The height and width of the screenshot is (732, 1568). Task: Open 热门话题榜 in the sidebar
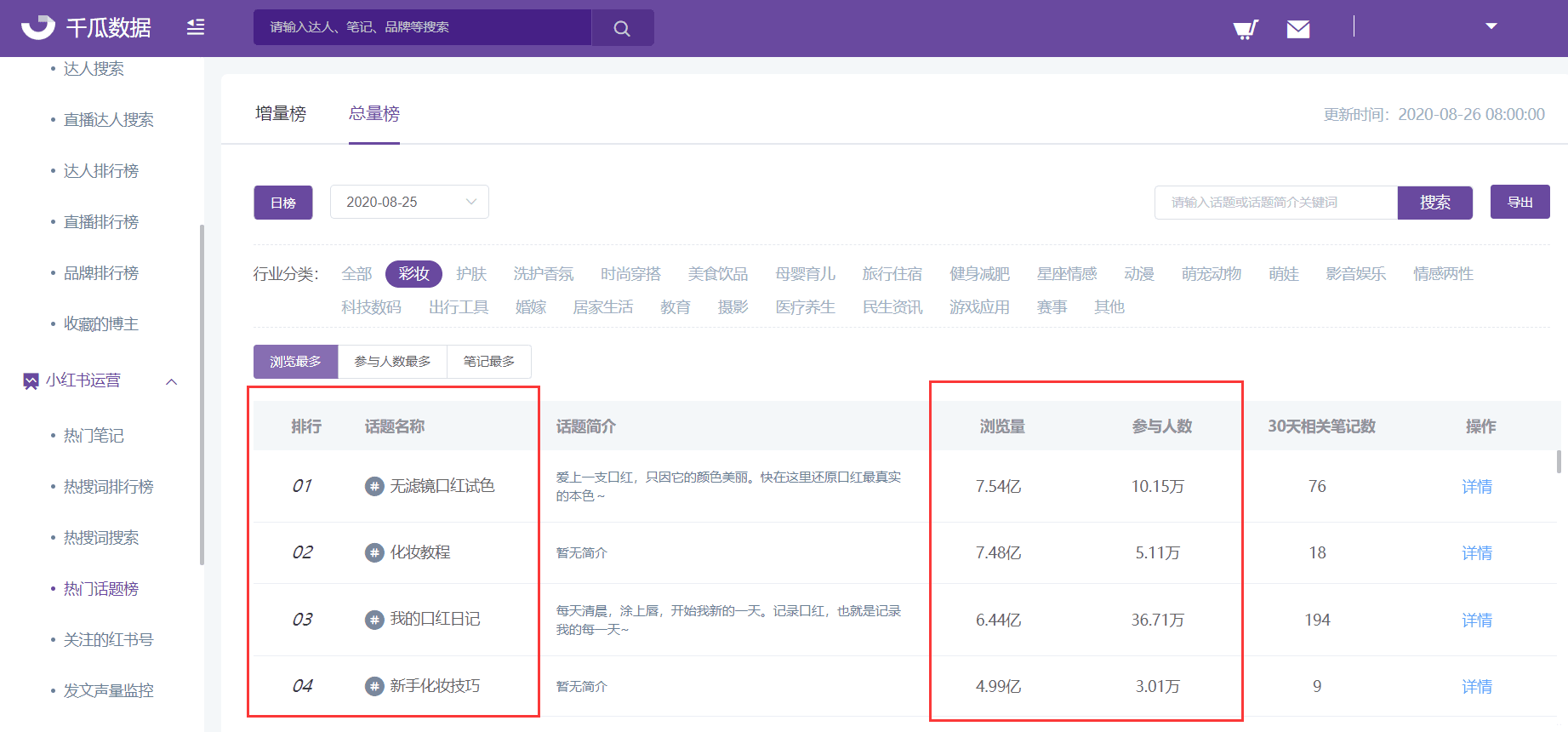pyautogui.click(x=101, y=589)
